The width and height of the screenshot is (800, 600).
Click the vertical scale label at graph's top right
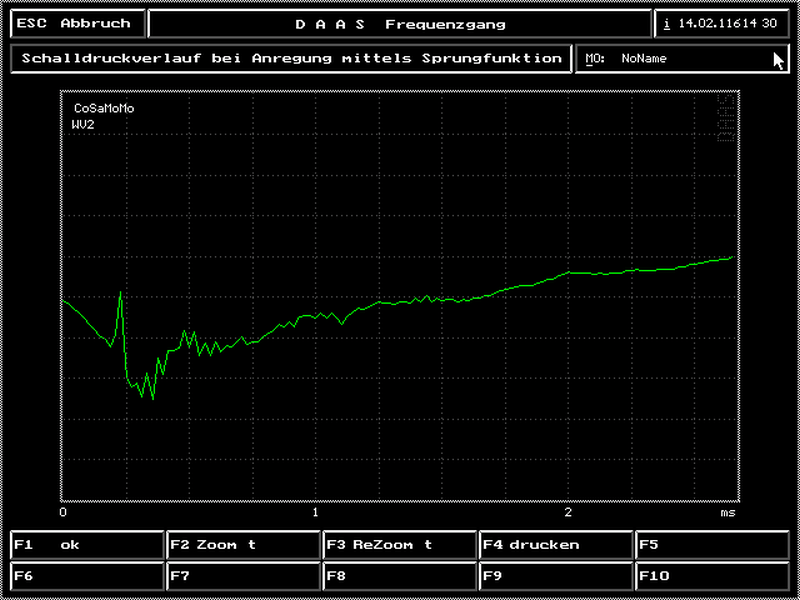pyautogui.click(x=727, y=120)
